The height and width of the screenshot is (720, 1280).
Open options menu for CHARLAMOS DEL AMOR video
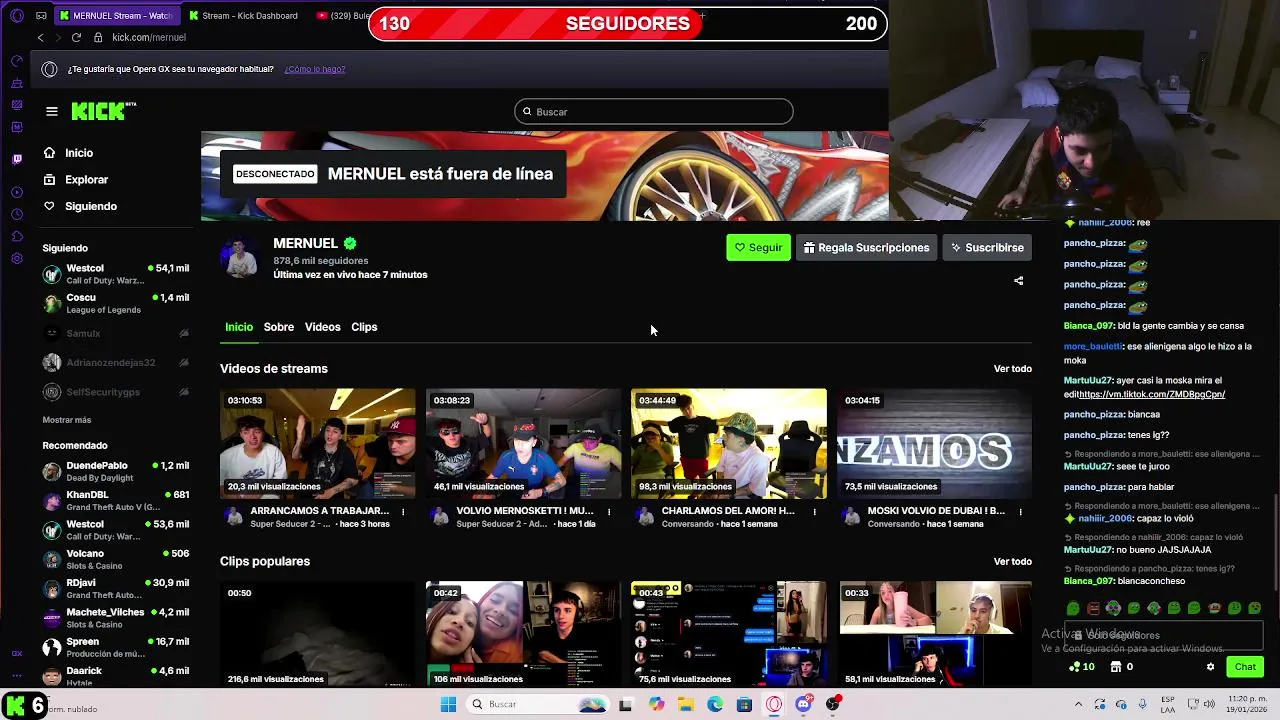(815, 512)
